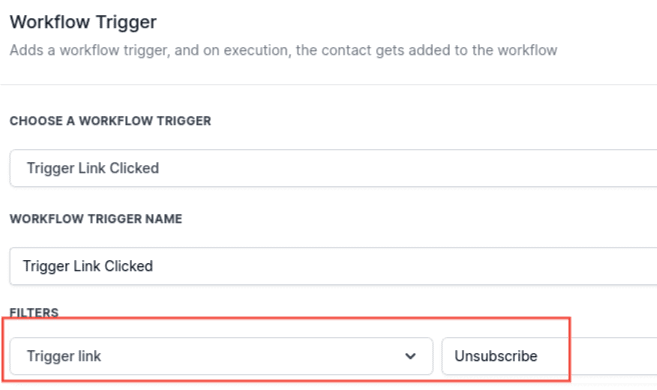
Task: Click 'Trigger Link Clicked' text in trigger selector
Action: point(93,168)
